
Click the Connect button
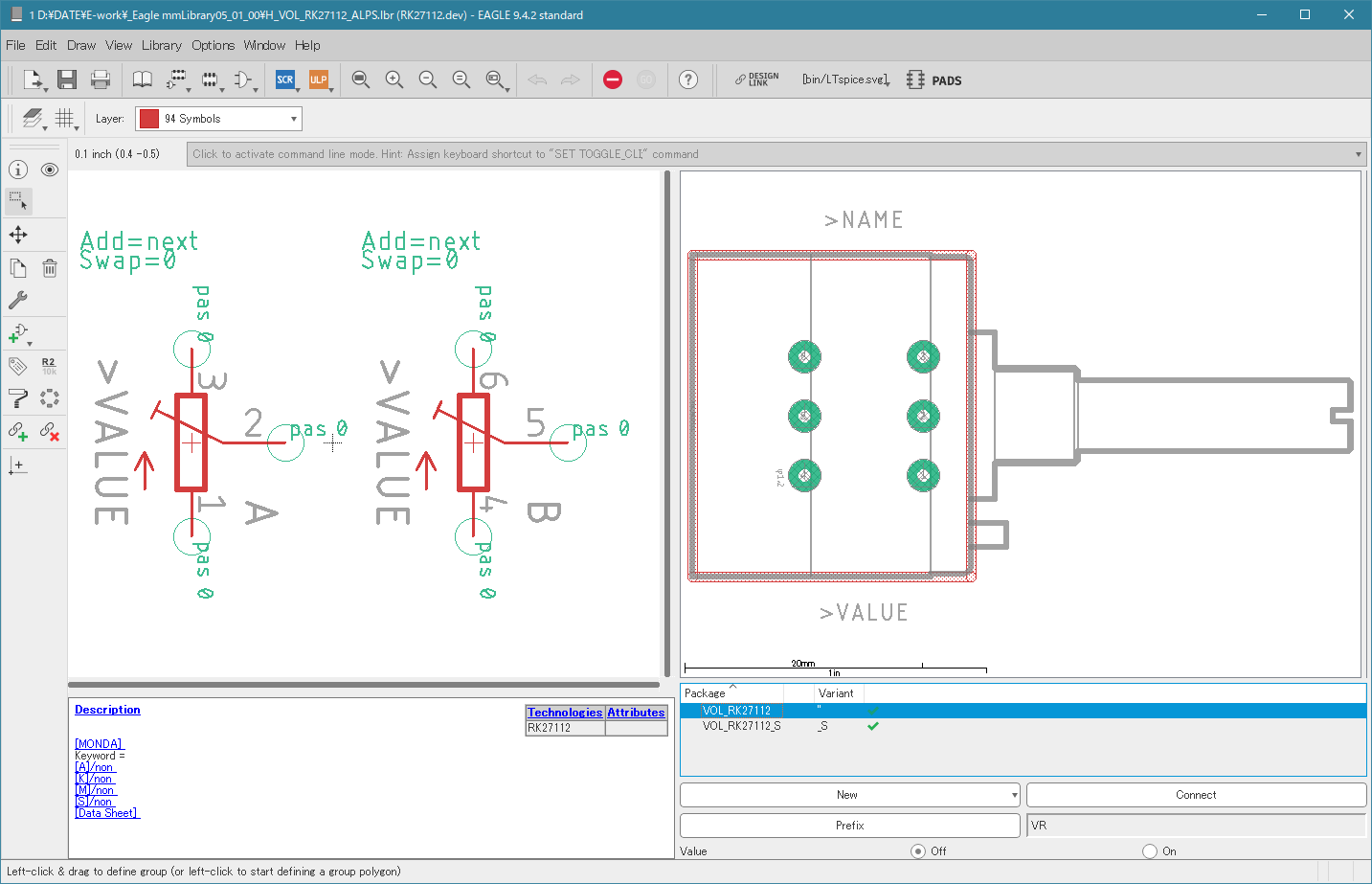pos(1196,795)
